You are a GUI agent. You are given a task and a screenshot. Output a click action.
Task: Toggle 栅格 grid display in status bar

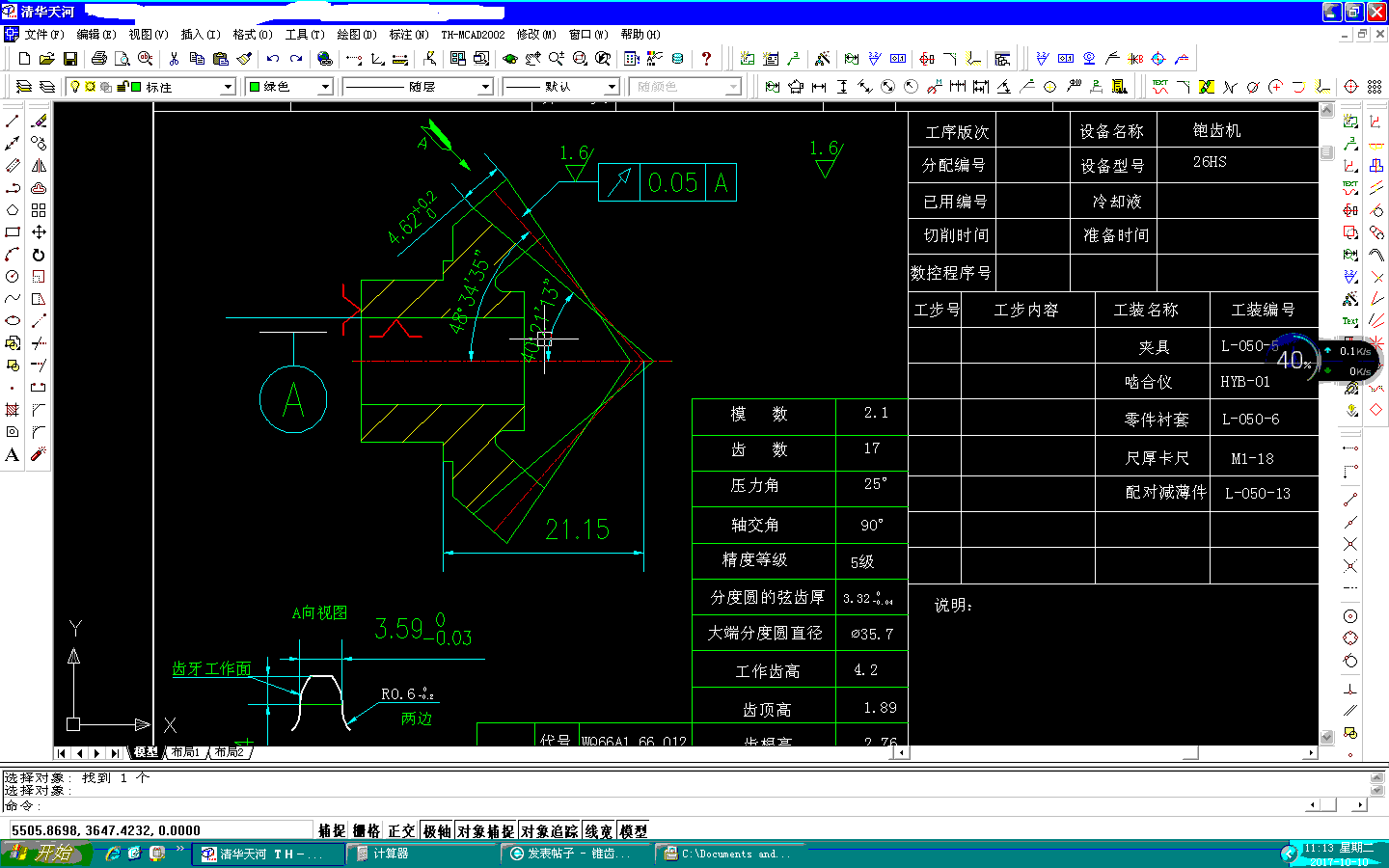(x=367, y=831)
